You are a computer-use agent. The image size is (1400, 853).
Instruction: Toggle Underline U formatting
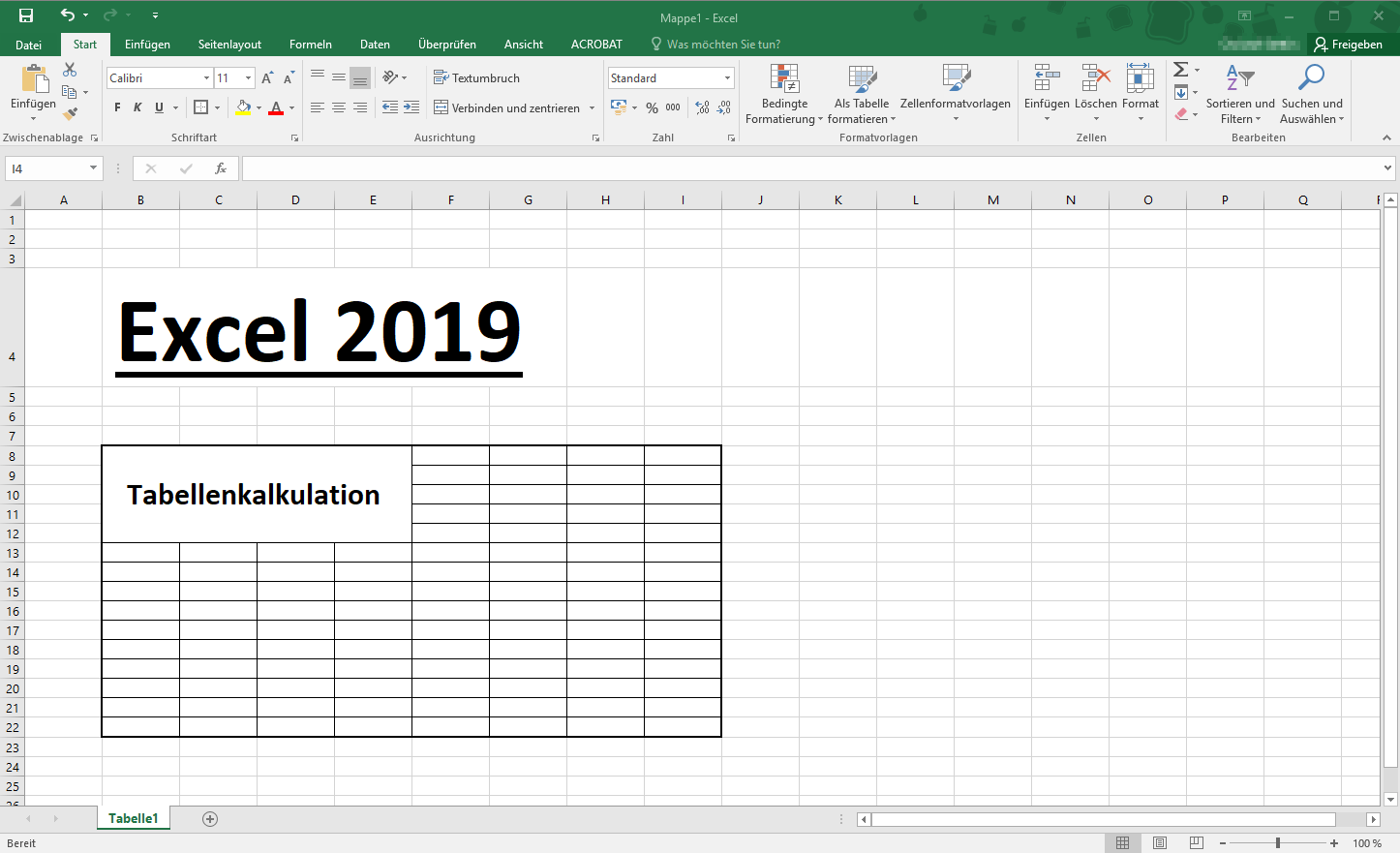159,107
